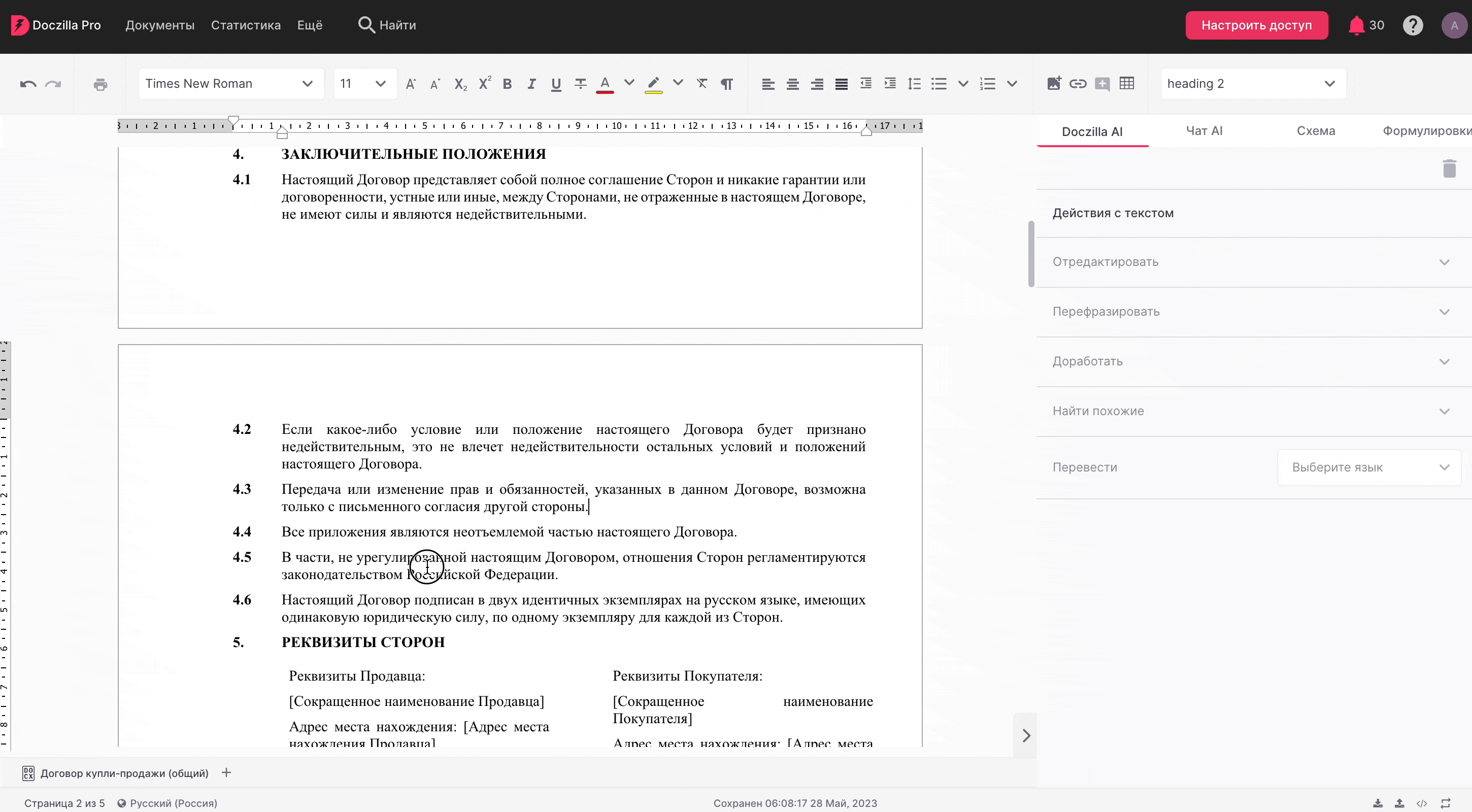Apply superscript formatting

point(485,83)
